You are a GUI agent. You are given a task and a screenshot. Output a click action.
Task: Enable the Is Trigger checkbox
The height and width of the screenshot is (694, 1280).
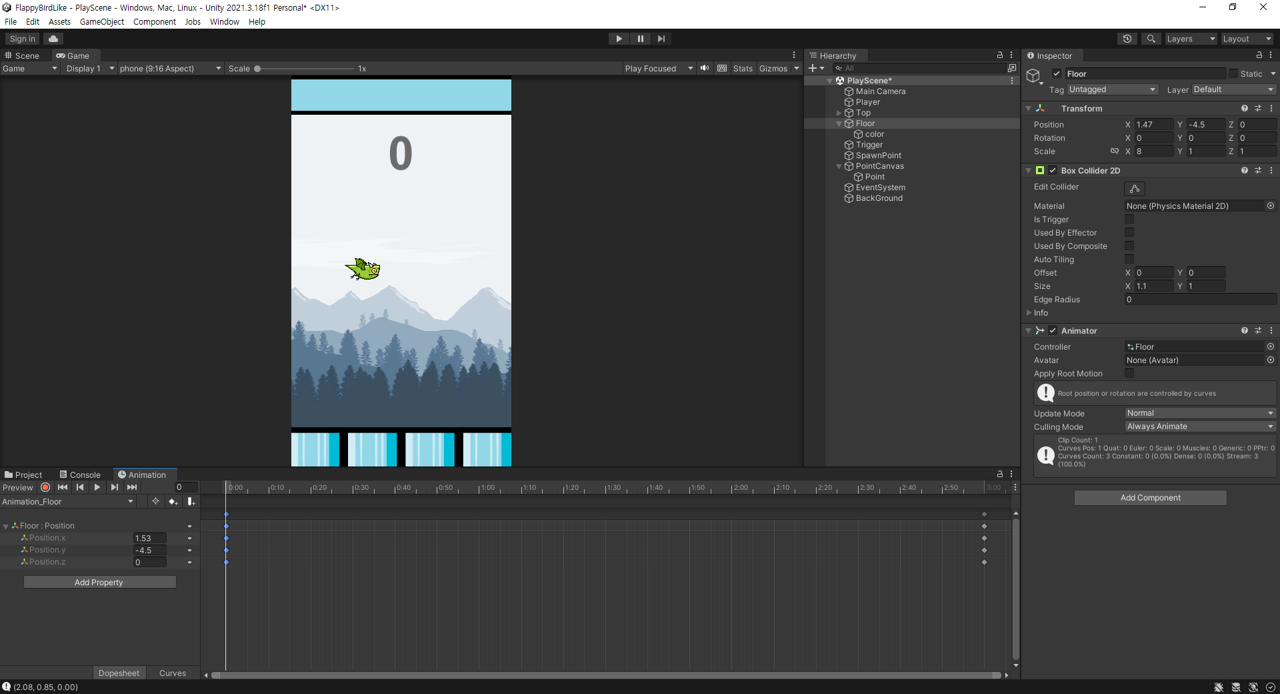[x=1129, y=220]
